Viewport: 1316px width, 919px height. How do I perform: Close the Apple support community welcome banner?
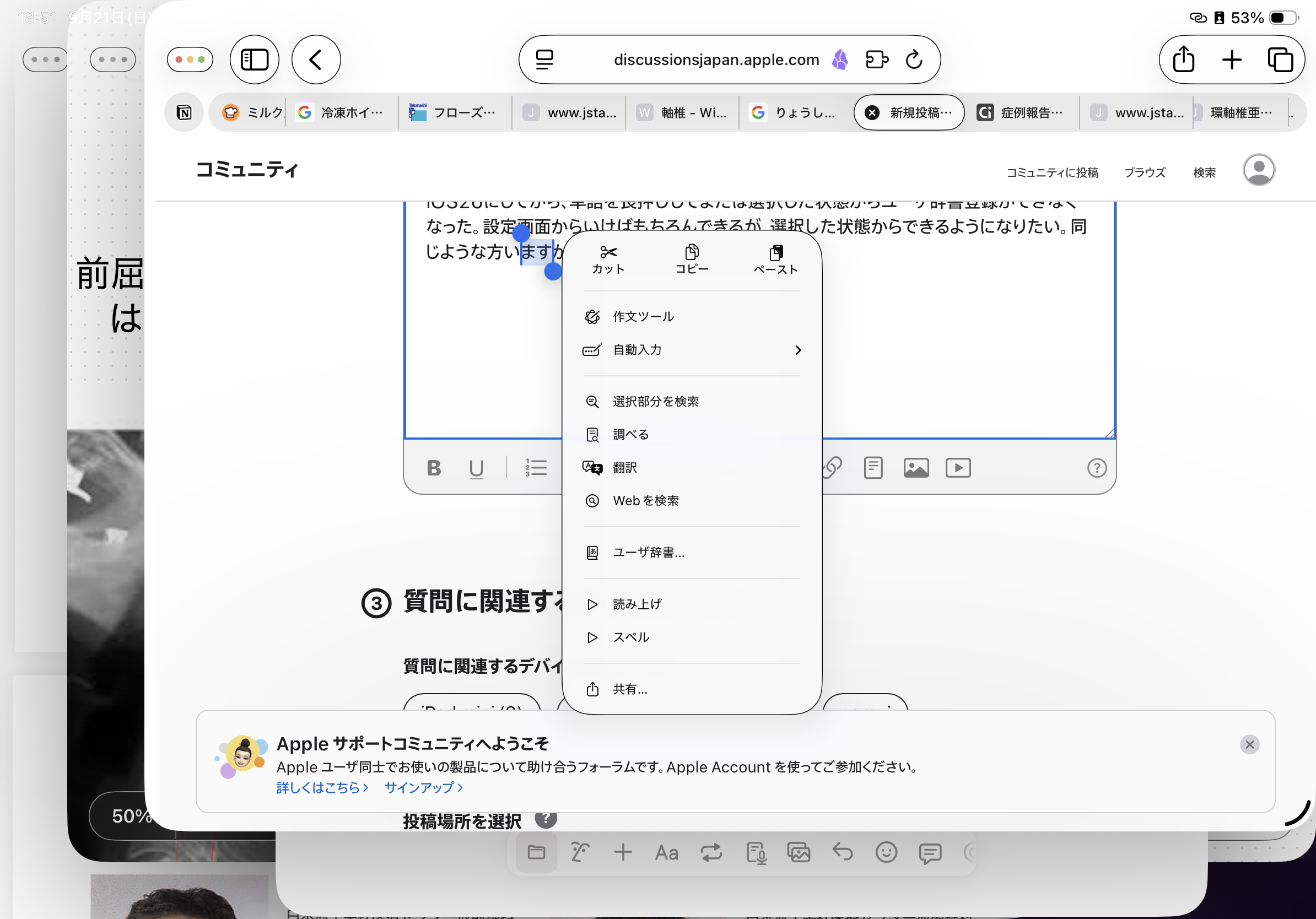pyautogui.click(x=1249, y=744)
